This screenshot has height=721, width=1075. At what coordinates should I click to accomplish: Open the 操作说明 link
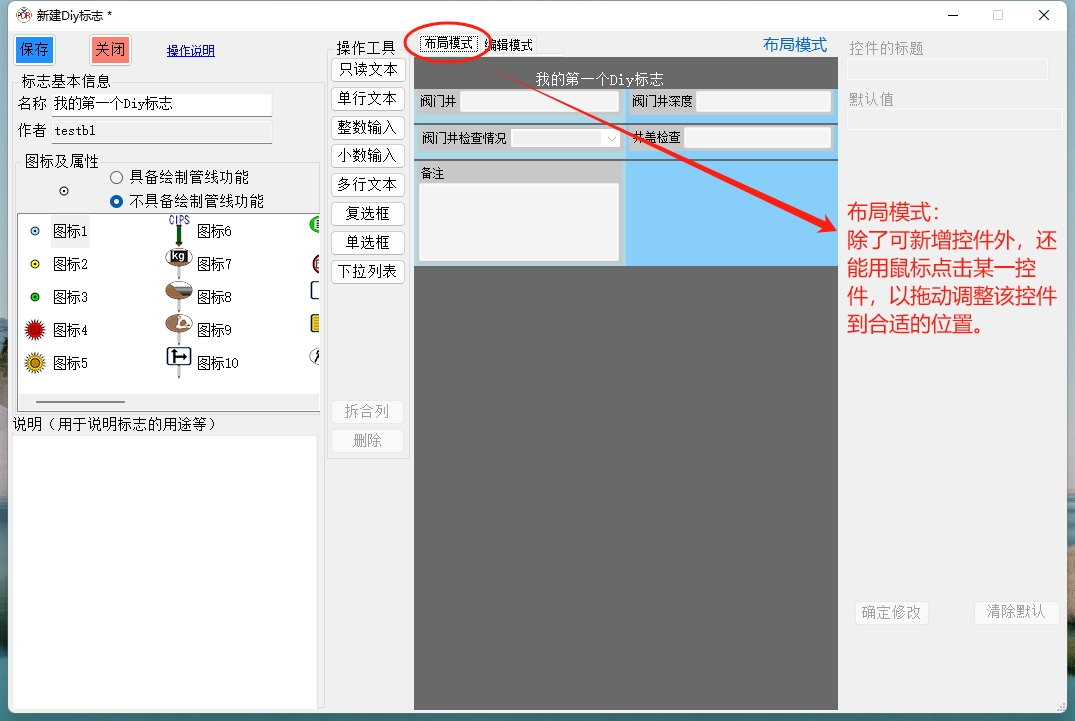[190, 51]
